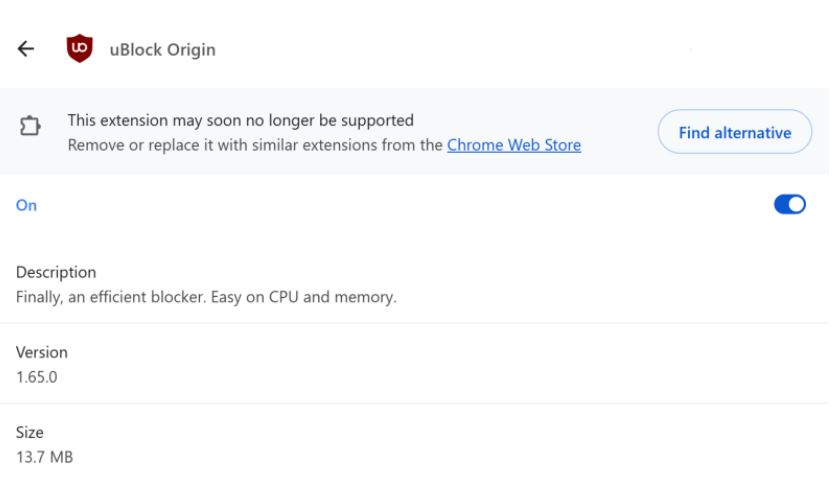The height and width of the screenshot is (478, 834).
Task: Select the Description heading
Action: [x=56, y=272]
